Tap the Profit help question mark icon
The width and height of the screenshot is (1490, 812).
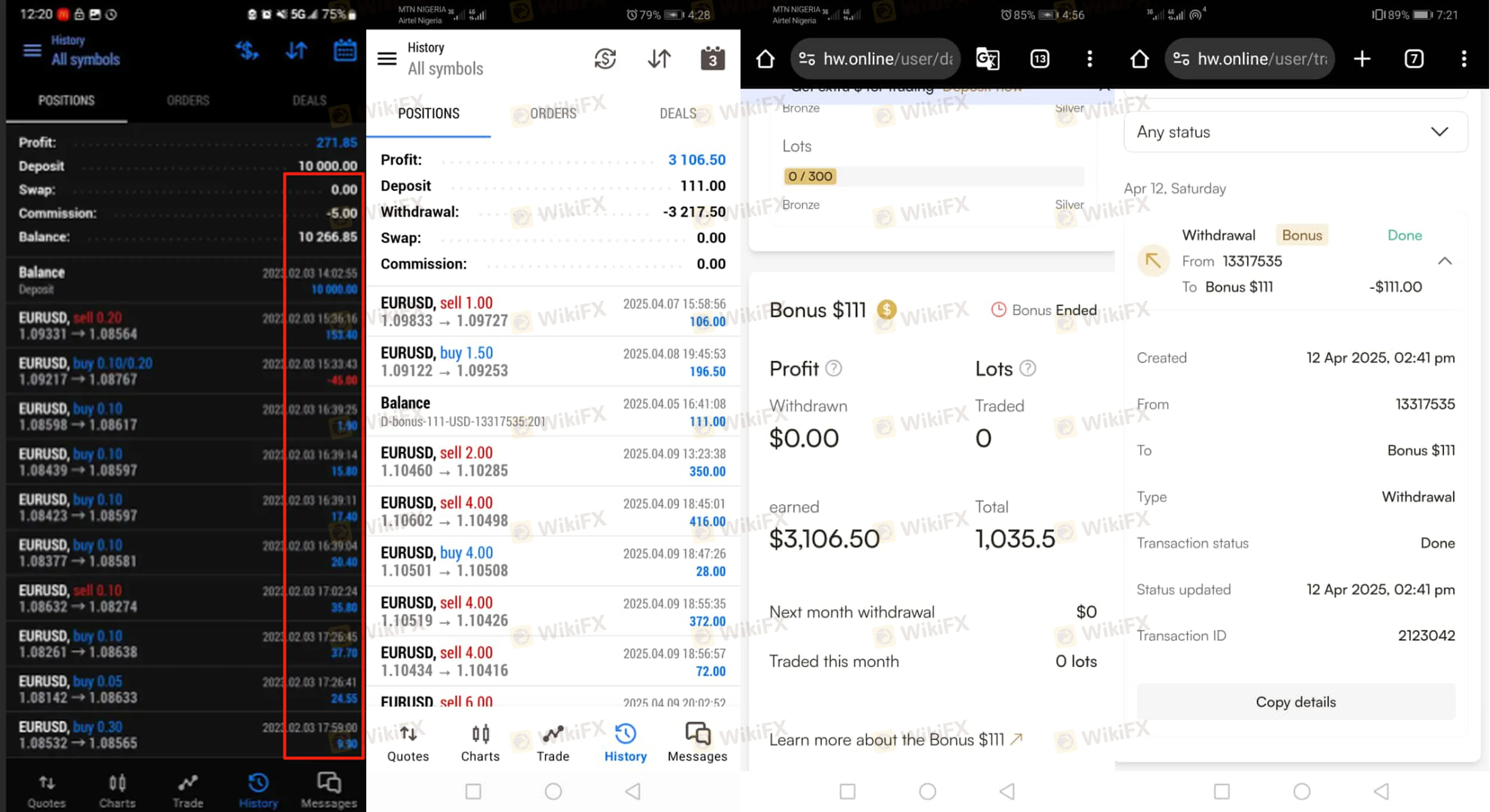tap(833, 368)
